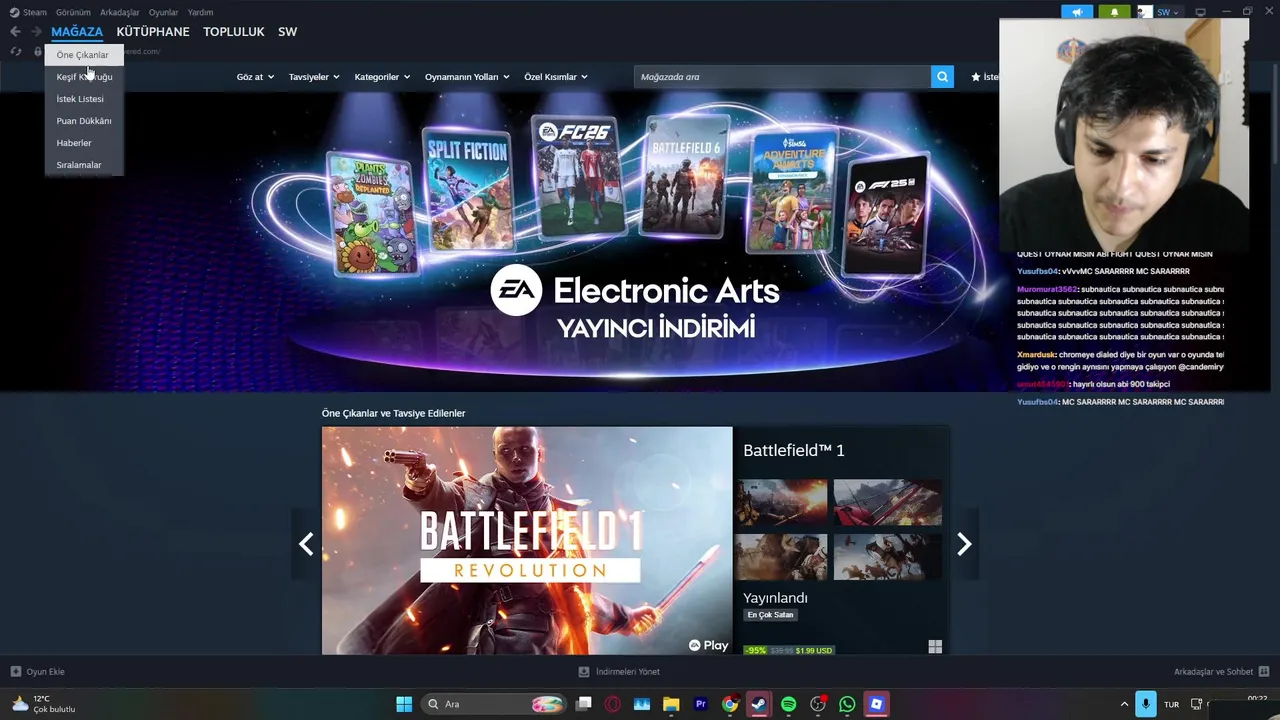Click the store search magnifier button

(942, 77)
